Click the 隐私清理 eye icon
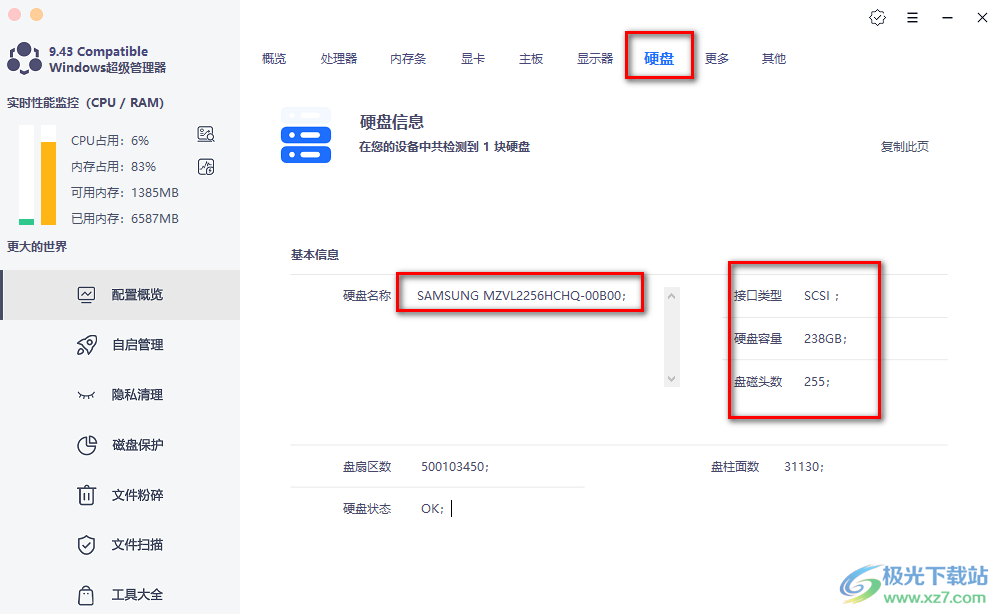 click(x=87, y=395)
